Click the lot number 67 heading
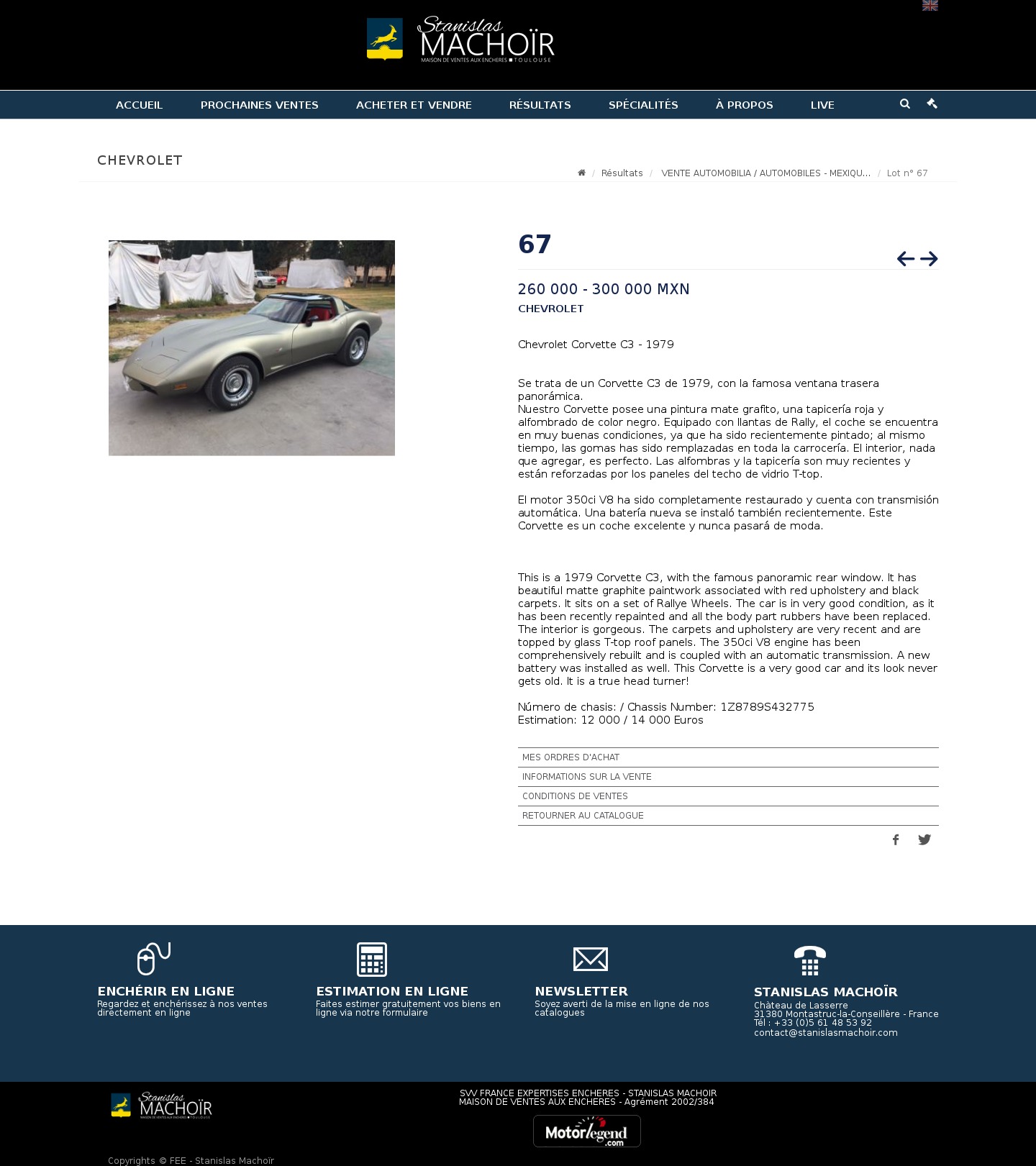 pos(535,245)
